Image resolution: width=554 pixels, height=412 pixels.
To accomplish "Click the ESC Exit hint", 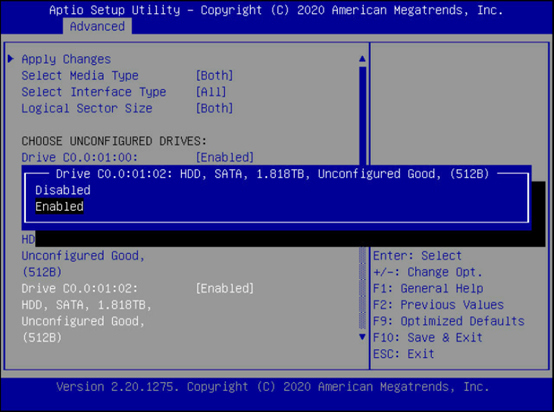I will tap(403, 354).
